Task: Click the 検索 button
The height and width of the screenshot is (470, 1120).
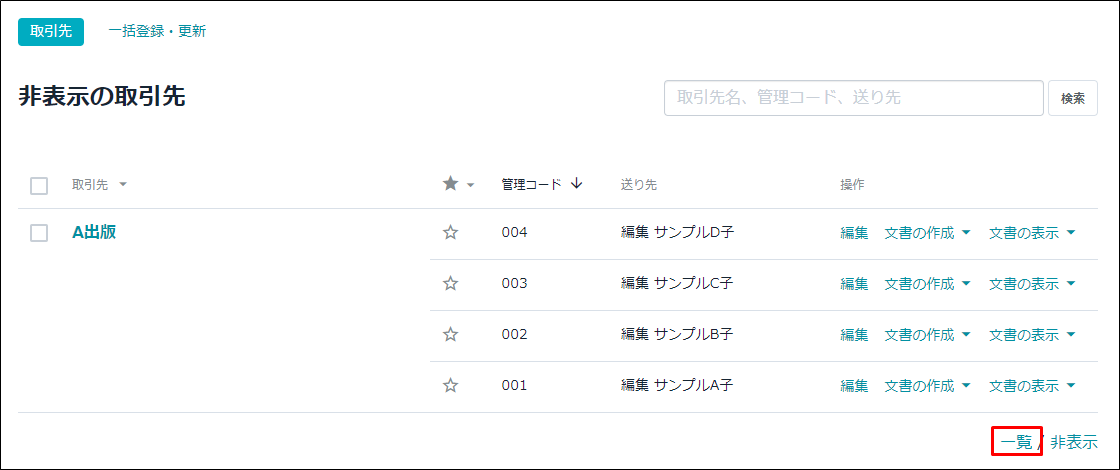Action: (1073, 98)
